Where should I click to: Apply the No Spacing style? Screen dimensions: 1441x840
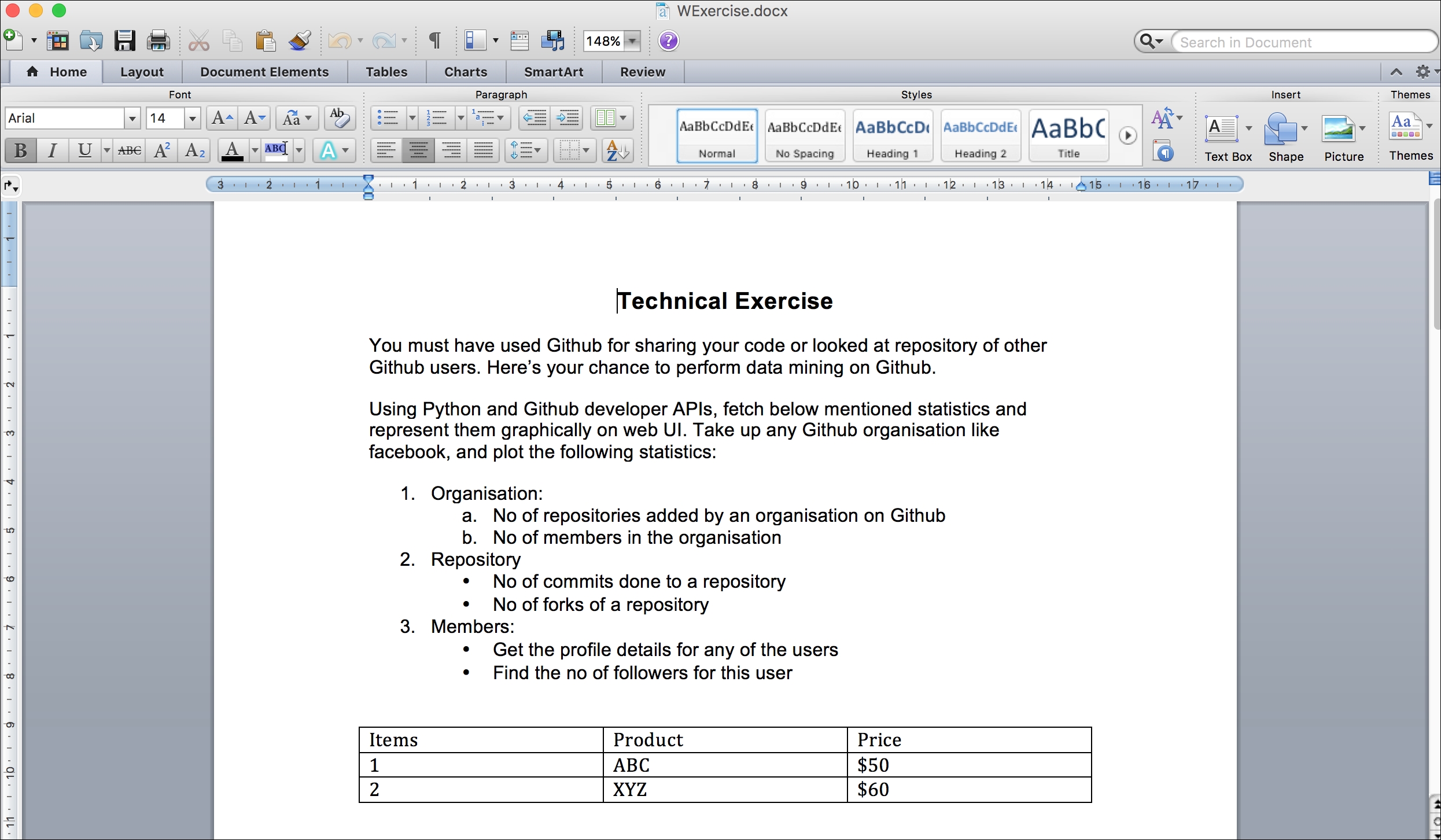click(x=805, y=136)
